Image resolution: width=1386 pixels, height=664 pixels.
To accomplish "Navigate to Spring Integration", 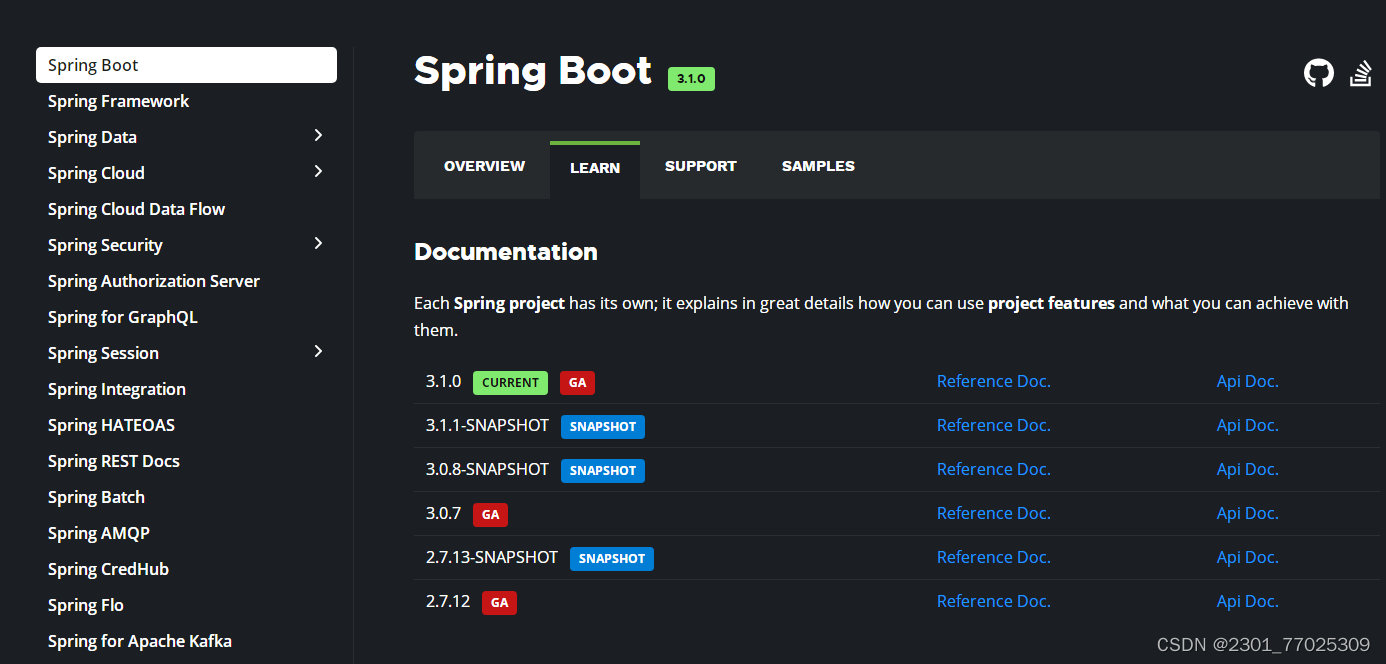I will tap(117, 389).
